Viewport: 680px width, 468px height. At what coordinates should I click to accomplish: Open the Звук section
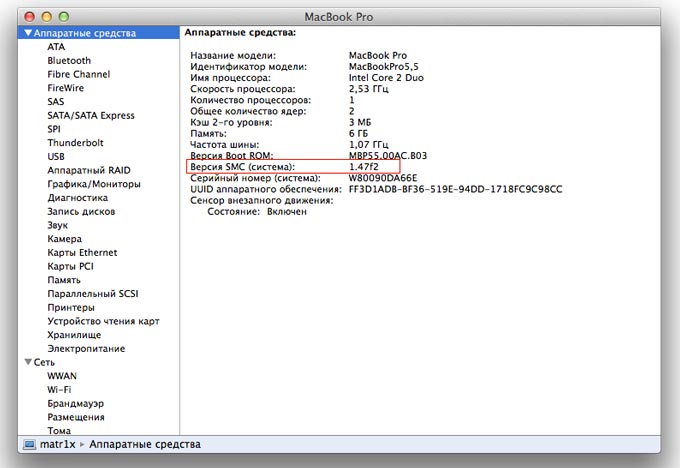[x=57, y=225]
